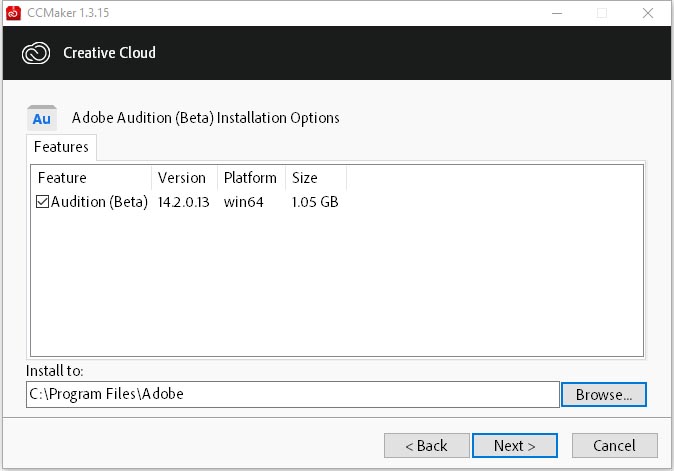Screen dimensions: 674x471
Task: Close the CCMaker installer window
Action: 647,13
